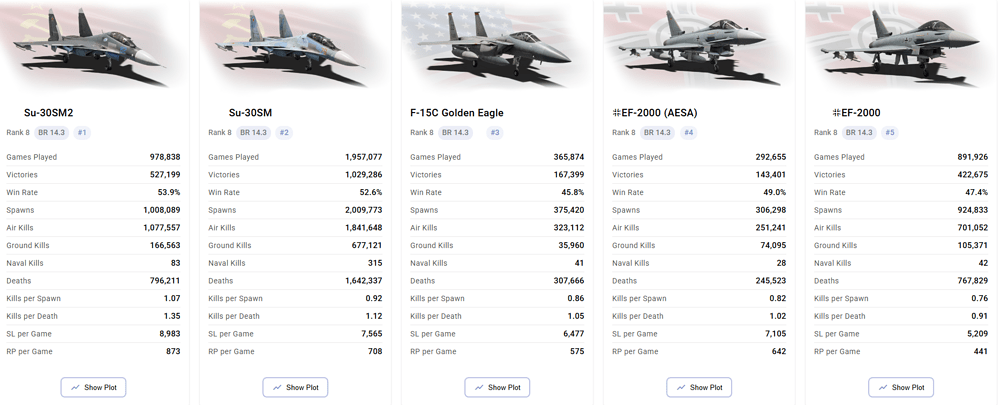
Task: Click the Show Plot chart icon under Su-30SM
Action: [x=277, y=387]
